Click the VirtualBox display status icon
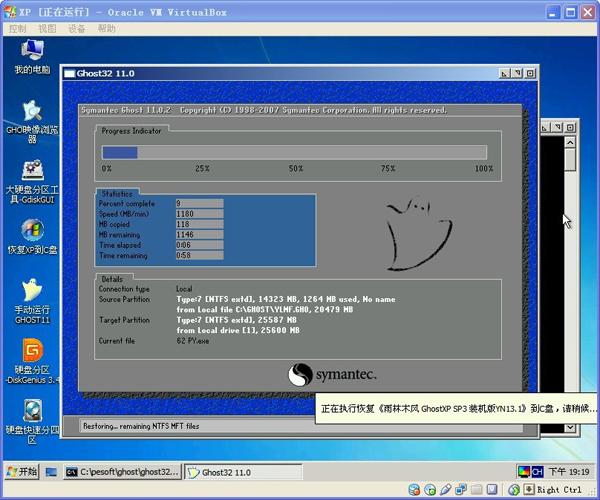This screenshot has height=500, width=600. (492, 490)
